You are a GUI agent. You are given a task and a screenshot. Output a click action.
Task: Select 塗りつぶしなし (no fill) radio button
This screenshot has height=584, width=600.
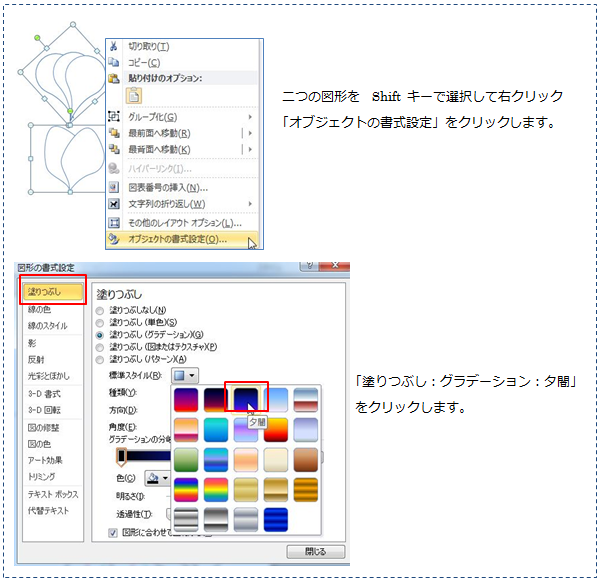coord(99,311)
